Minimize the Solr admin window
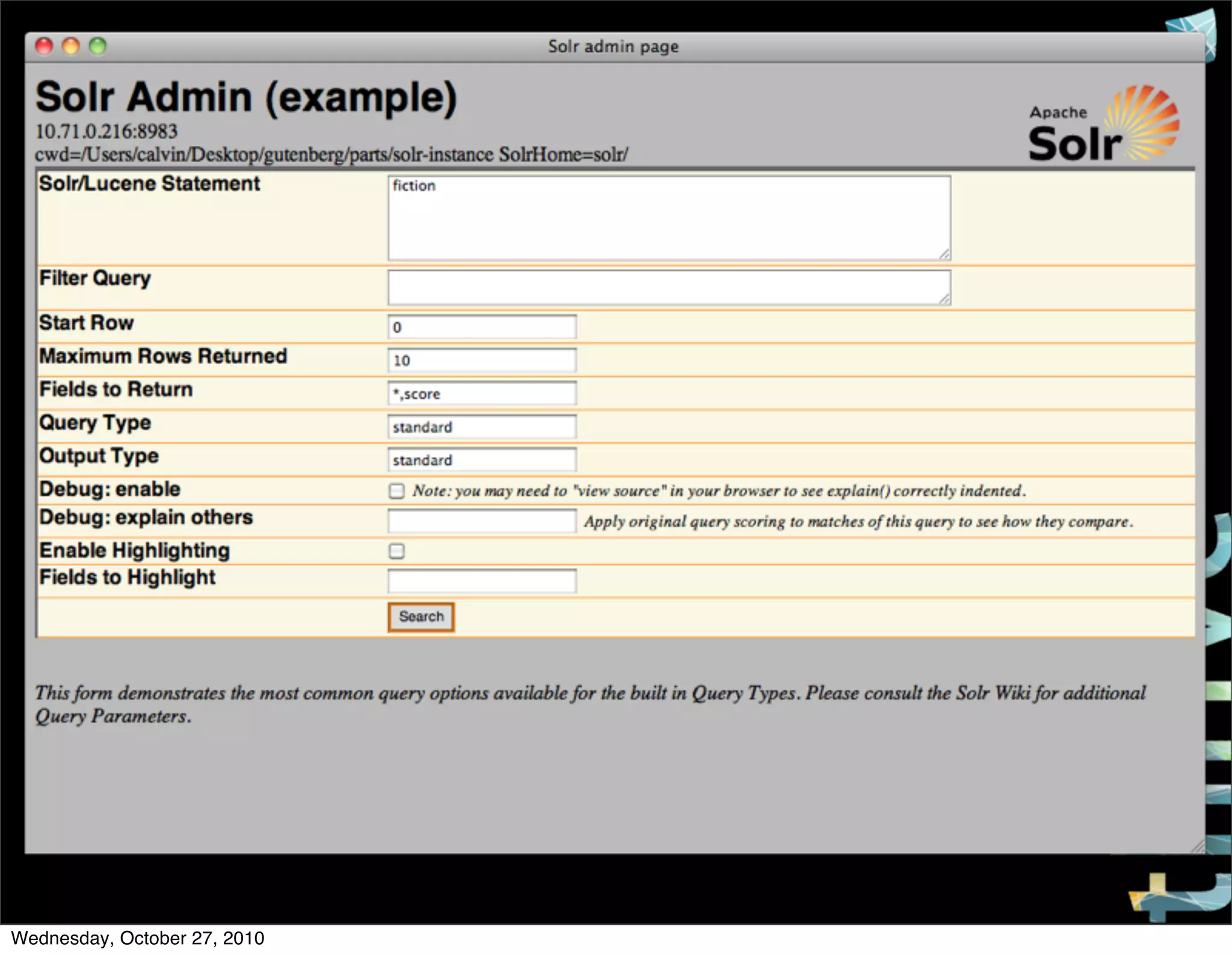This screenshot has height=955, width=1232. click(71, 46)
